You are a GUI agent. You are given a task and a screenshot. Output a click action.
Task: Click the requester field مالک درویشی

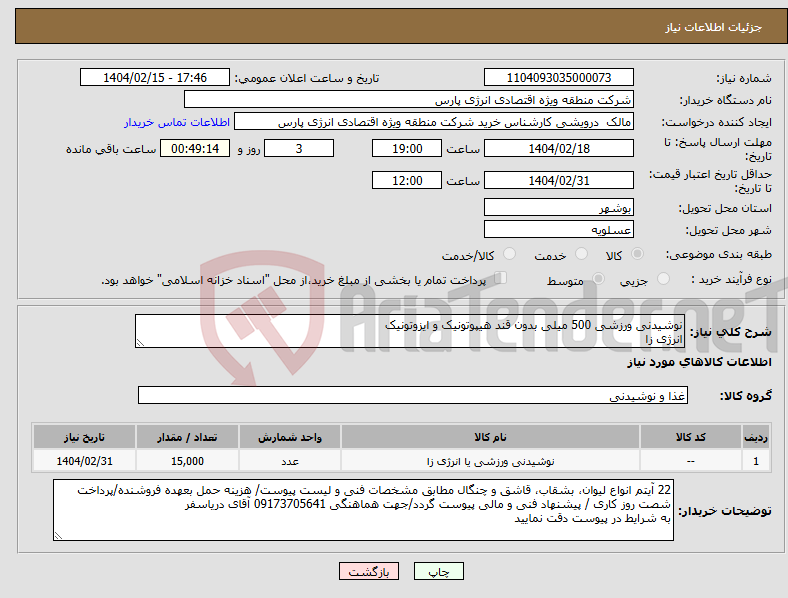click(434, 122)
